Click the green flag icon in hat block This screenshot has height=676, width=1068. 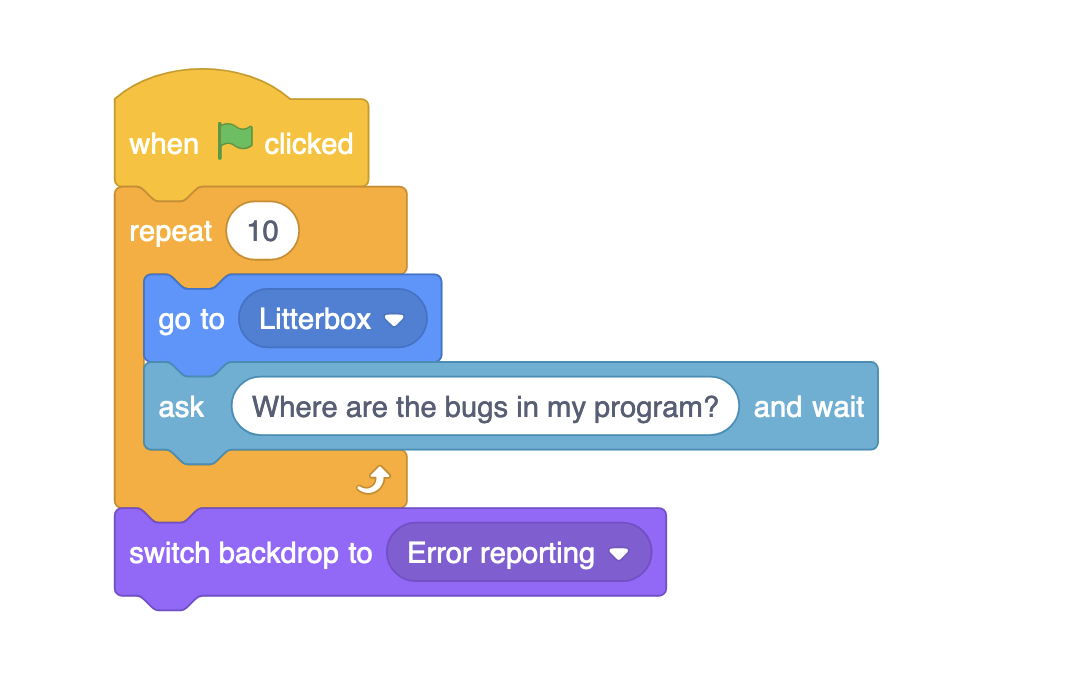point(235,142)
